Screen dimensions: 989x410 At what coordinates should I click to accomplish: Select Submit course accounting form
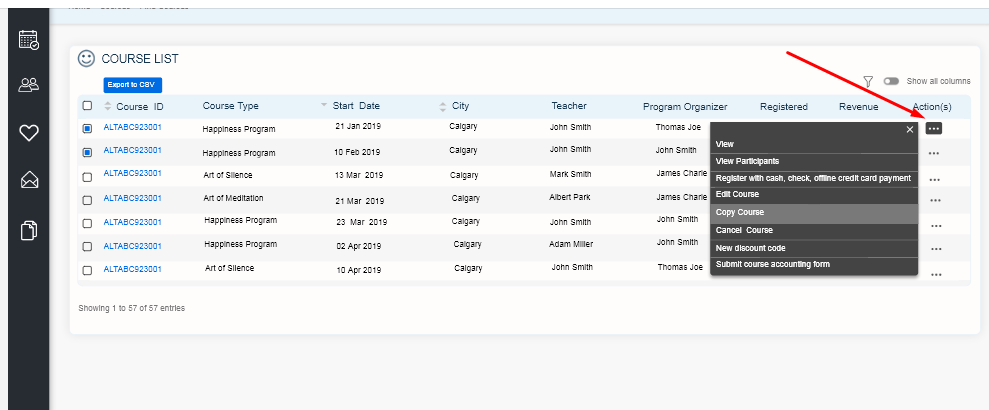click(814, 265)
